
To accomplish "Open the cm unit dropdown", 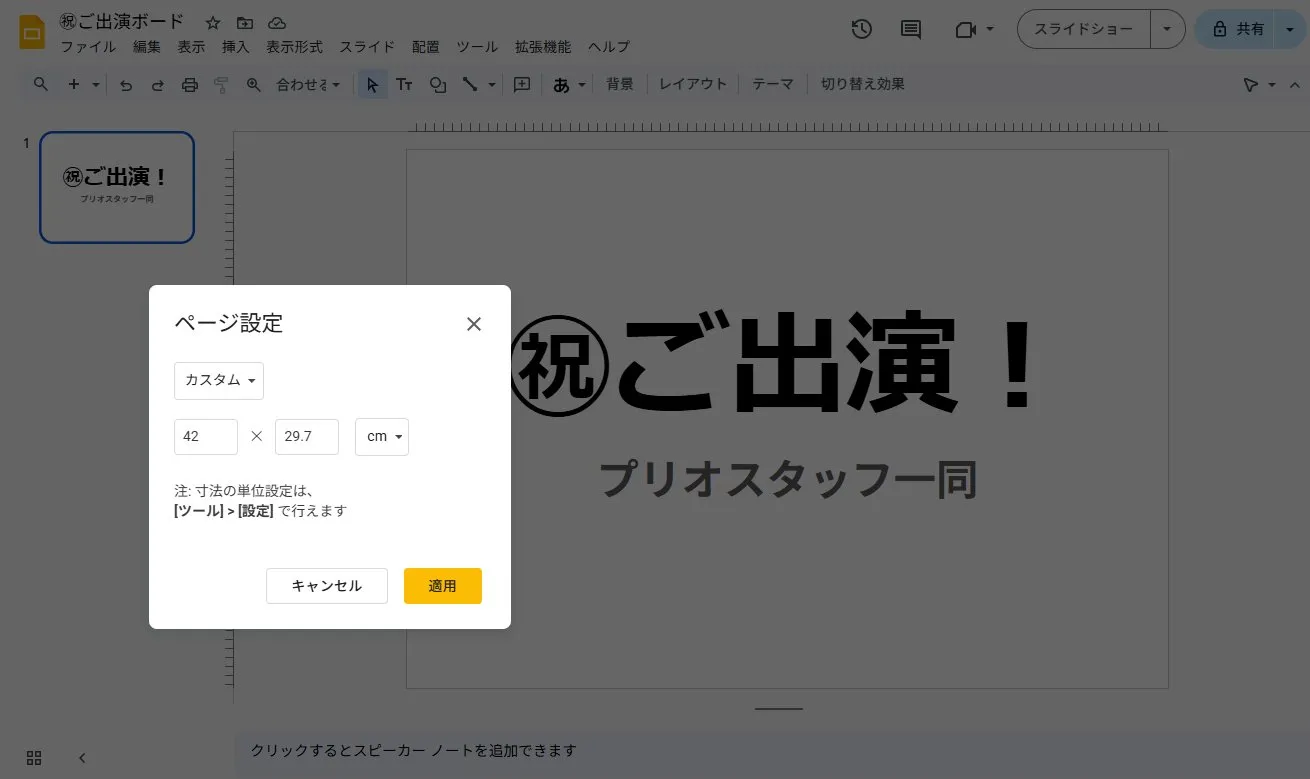I will [x=382, y=437].
